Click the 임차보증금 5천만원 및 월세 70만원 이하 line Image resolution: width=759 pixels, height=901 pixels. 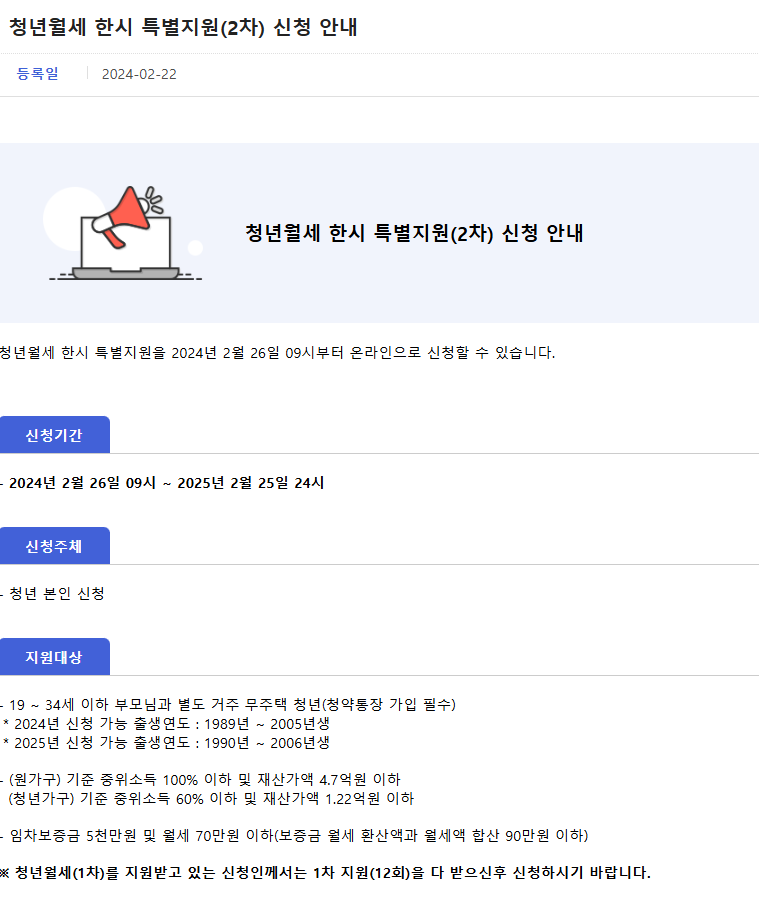tap(299, 835)
